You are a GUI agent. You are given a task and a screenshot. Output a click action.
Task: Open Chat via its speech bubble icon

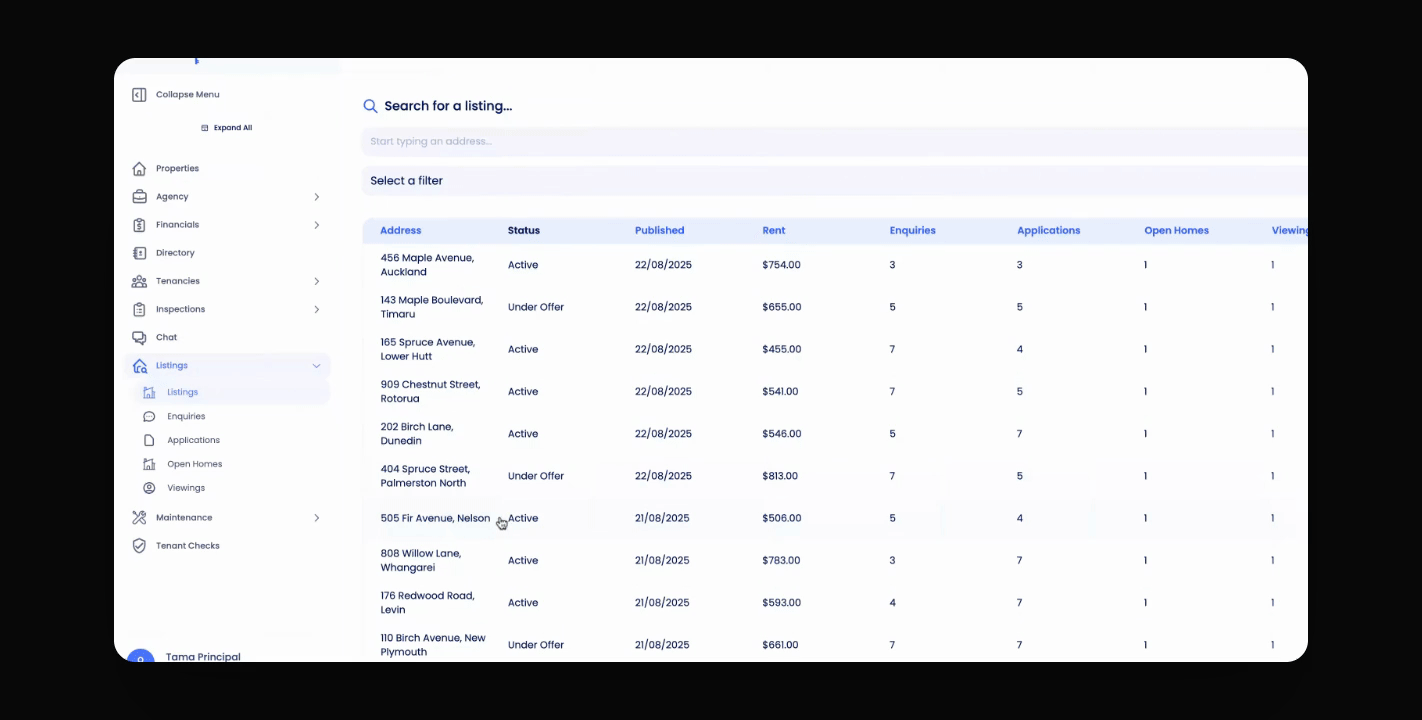click(x=139, y=337)
